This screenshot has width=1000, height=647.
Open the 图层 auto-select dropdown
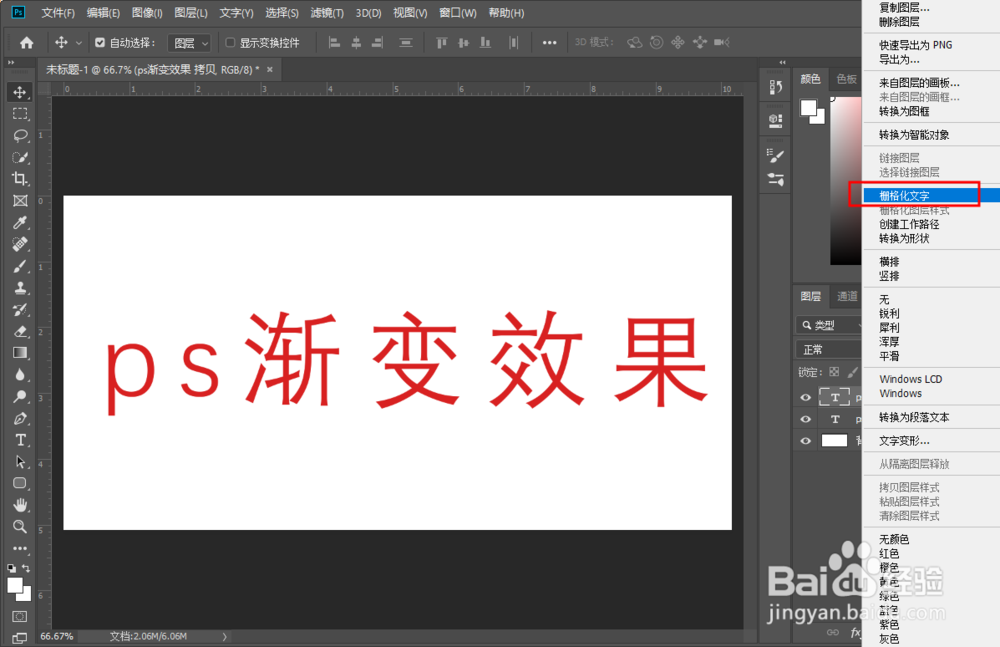coord(190,42)
